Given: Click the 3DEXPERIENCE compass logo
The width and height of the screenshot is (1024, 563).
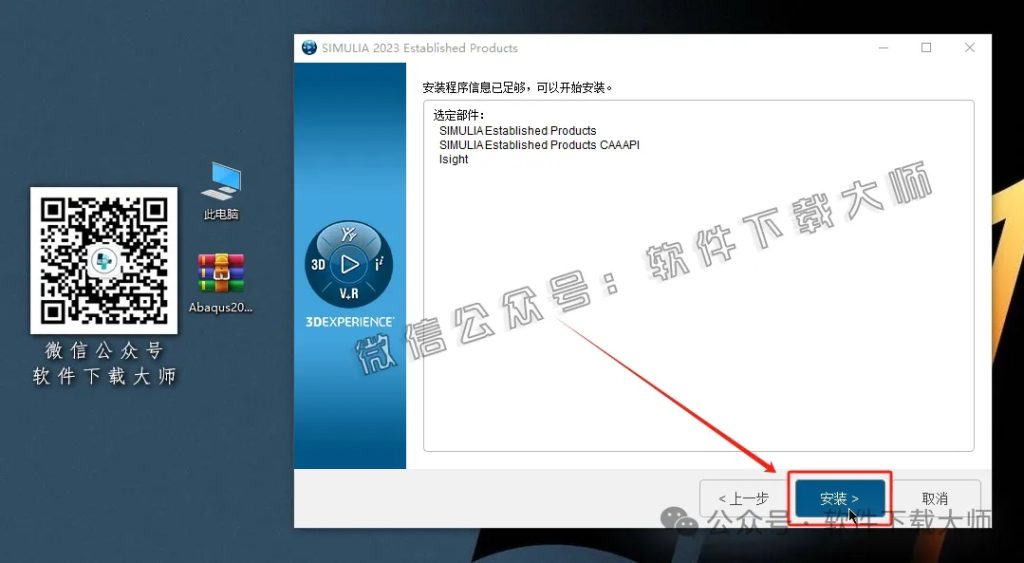Looking at the screenshot, I should (x=349, y=265).
